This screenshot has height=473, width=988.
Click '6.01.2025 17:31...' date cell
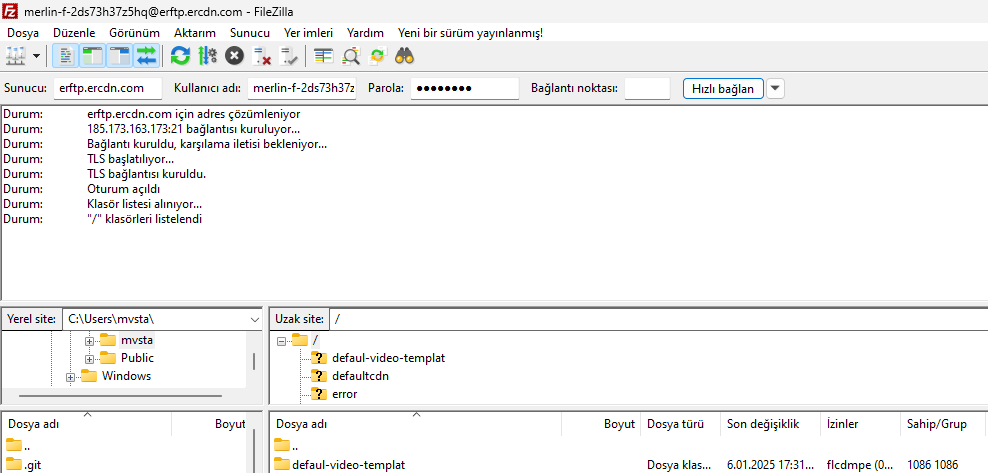pos(771,465)
